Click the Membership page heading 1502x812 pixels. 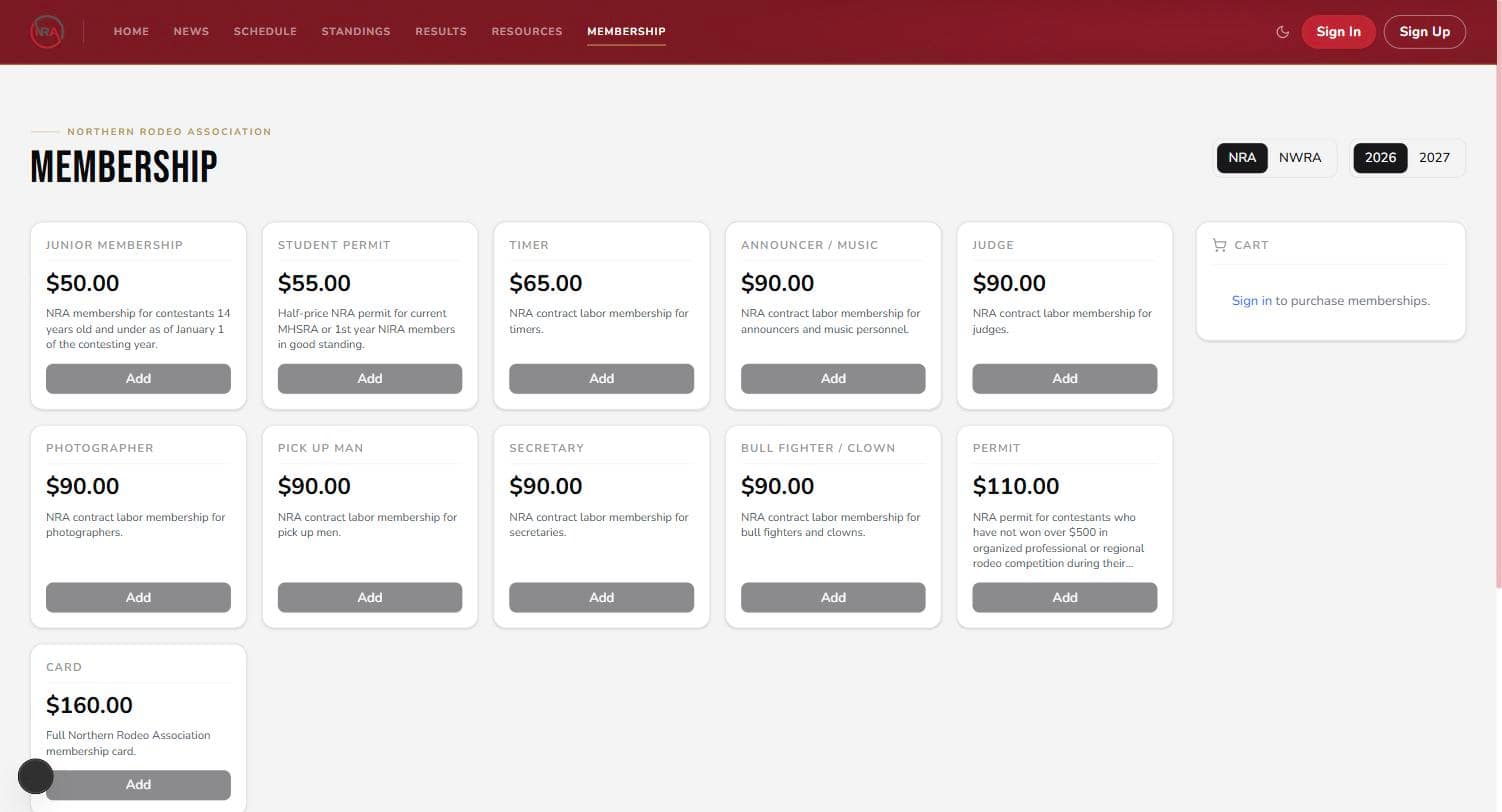[124, 167]
